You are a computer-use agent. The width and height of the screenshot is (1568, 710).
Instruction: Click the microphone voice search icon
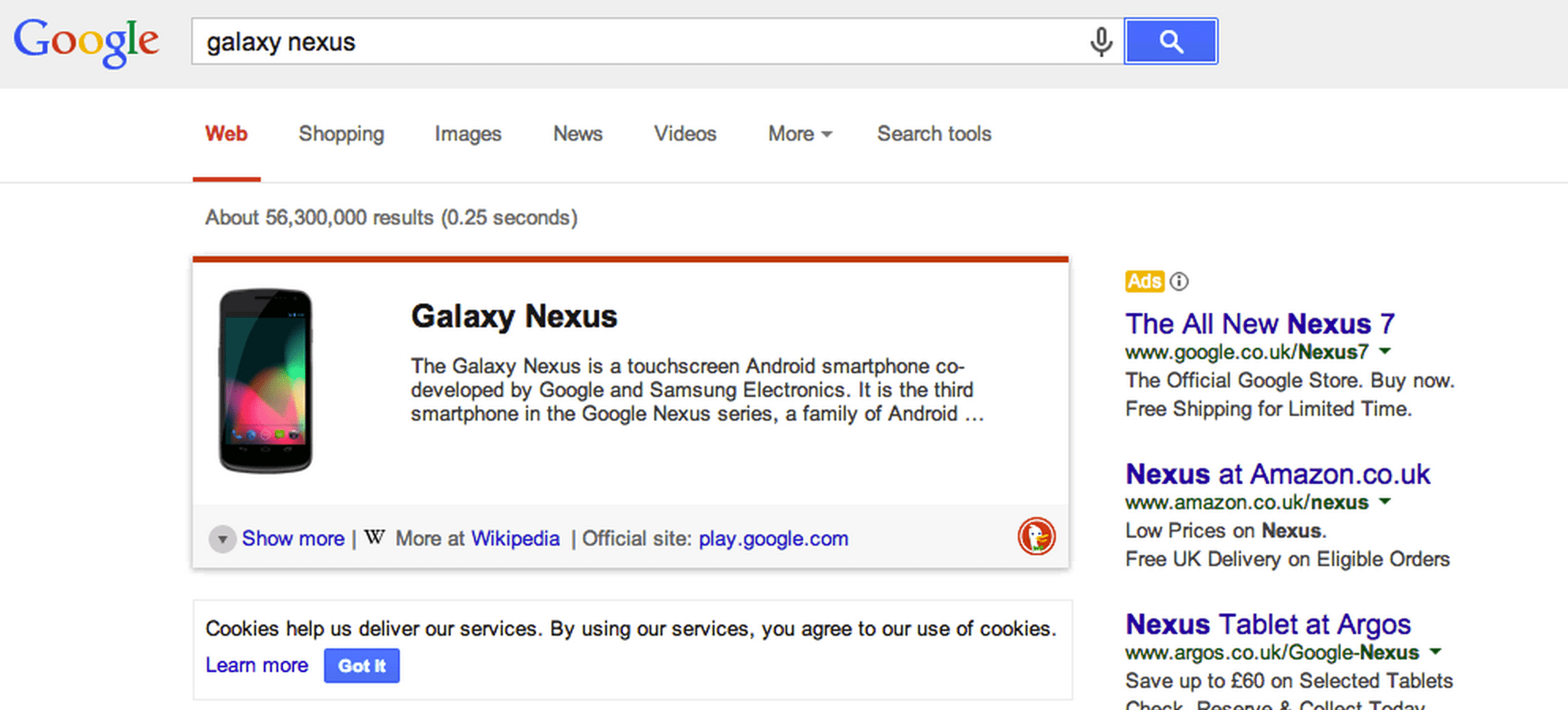(x=1101, y=41)
